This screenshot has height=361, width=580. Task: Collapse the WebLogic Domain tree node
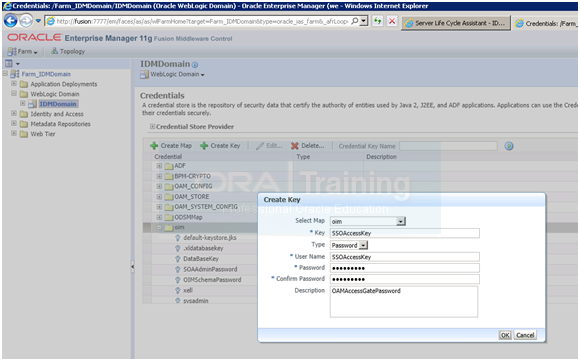click(14, 94)
